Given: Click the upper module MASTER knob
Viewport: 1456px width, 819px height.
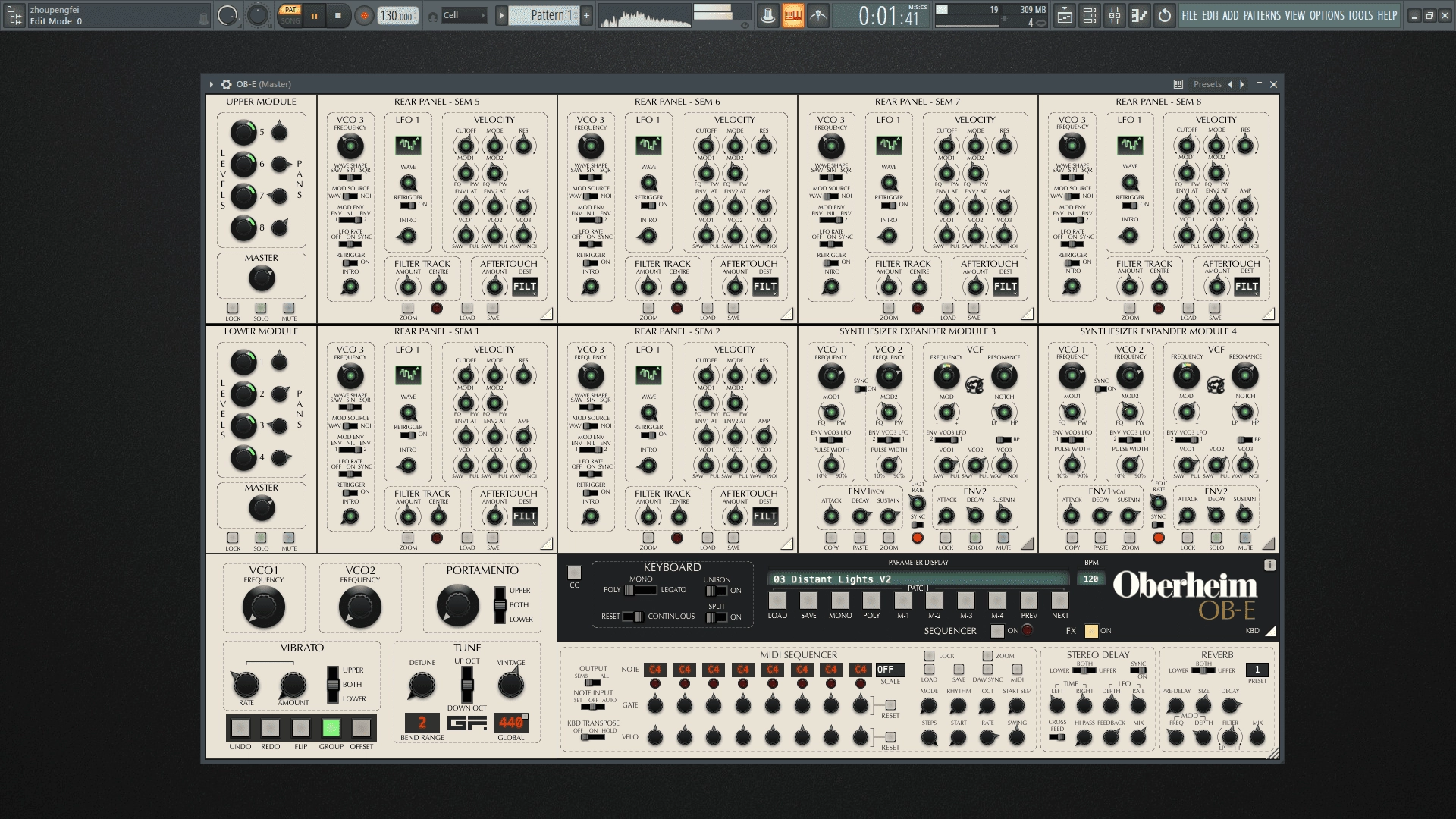Looking at the screenshot, I should coord(262,279).
